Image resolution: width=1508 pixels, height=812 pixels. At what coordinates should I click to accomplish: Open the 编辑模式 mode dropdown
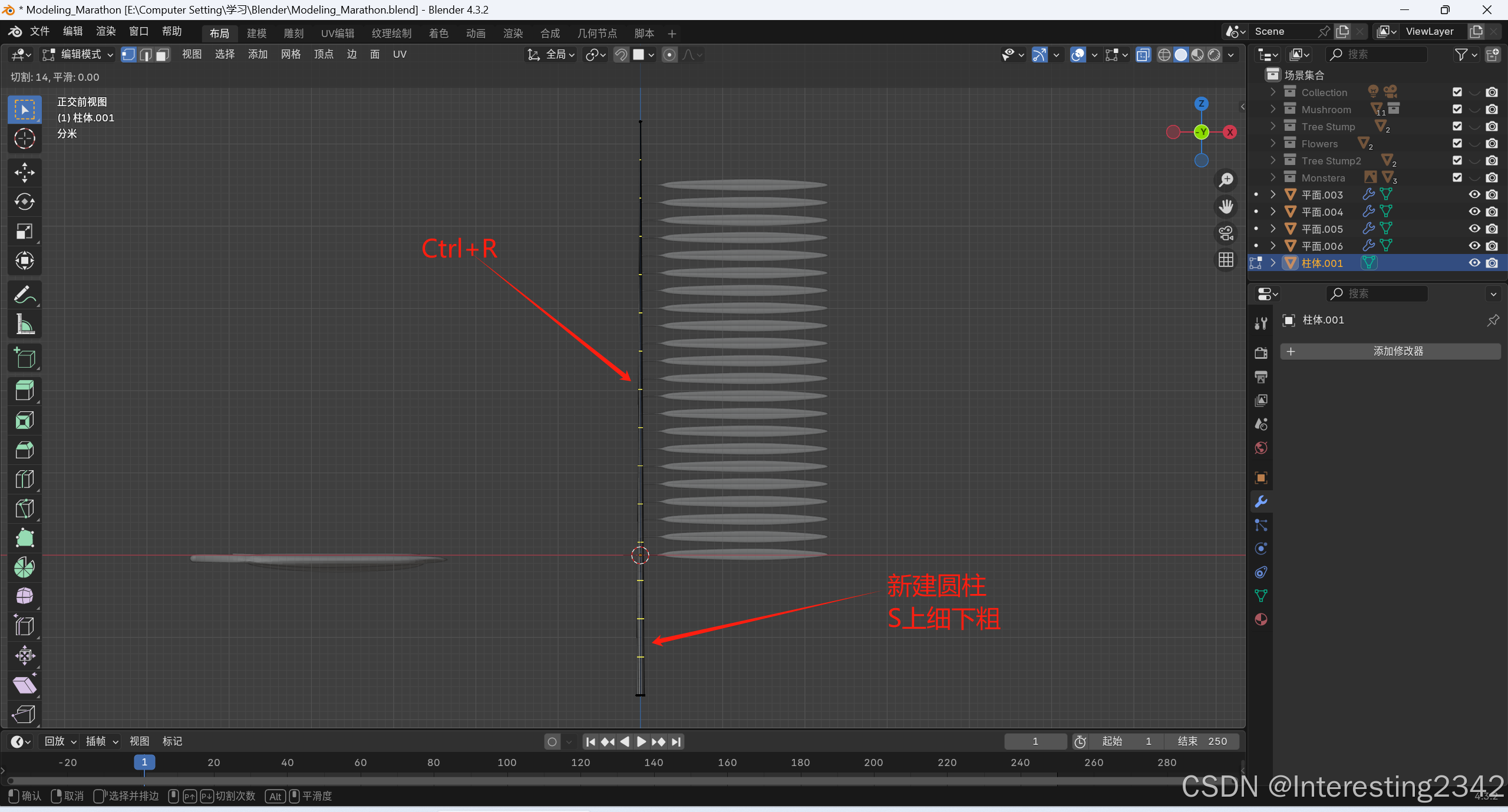(x=78, y=55)
